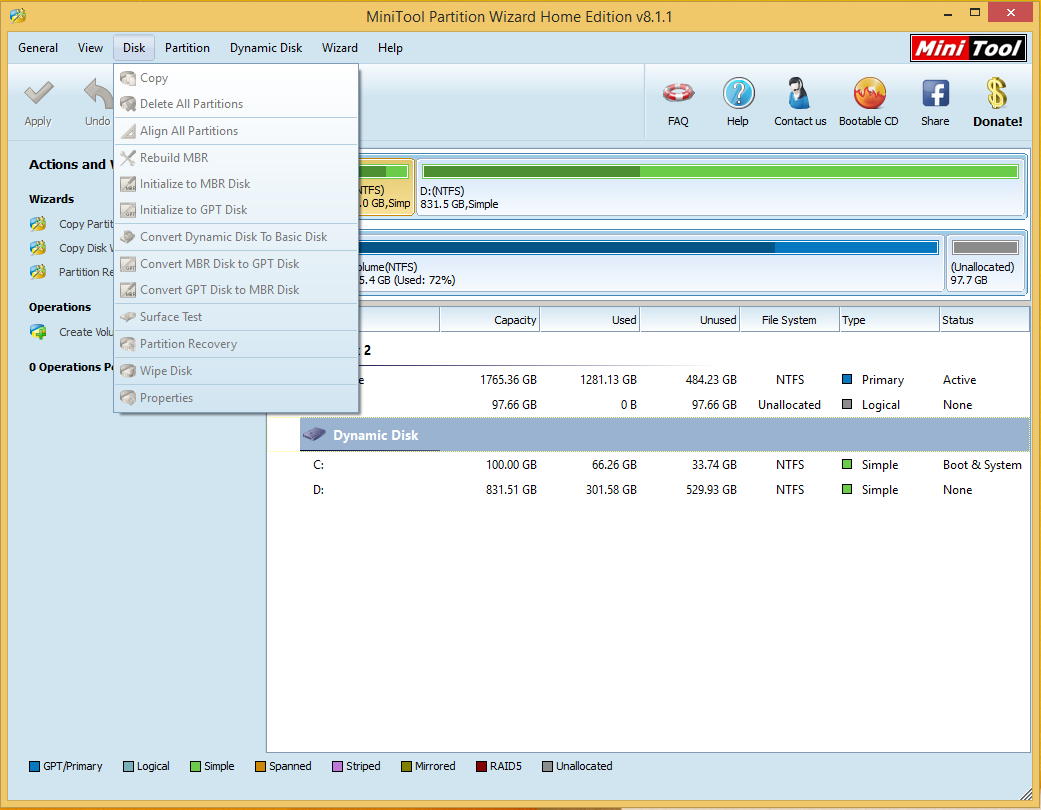Select the C: volume row

[x=665, y=465]
